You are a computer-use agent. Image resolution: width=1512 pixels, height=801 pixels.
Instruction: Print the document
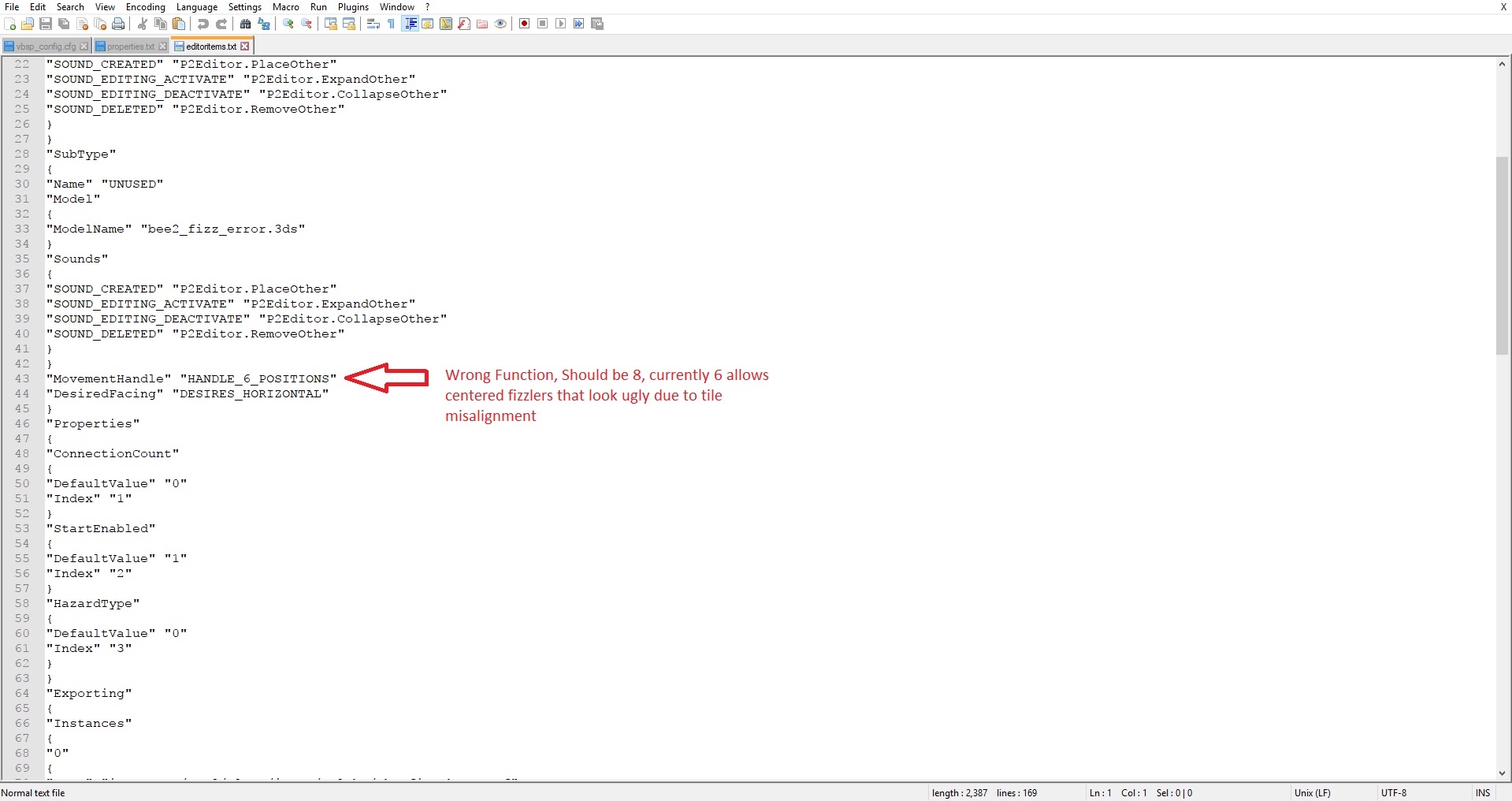point(118,24)
